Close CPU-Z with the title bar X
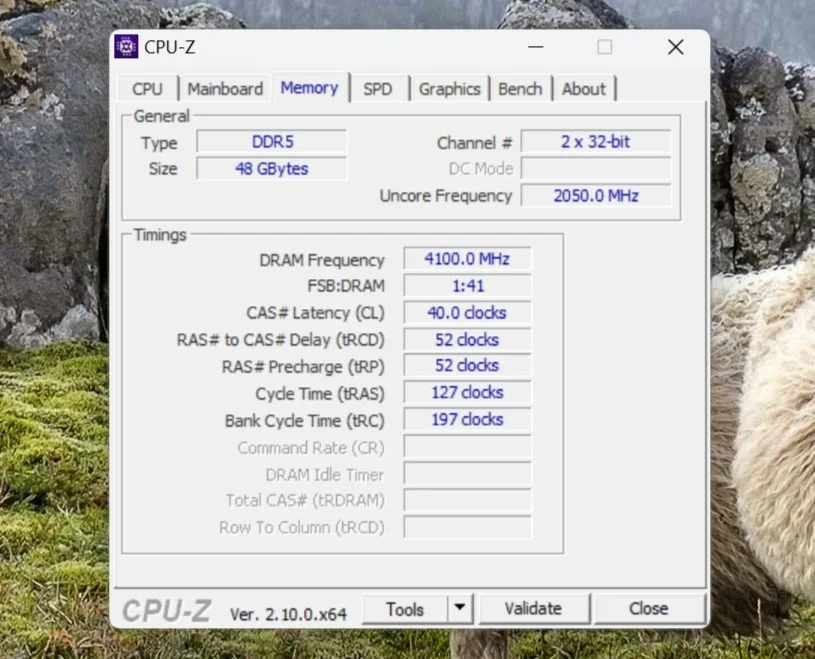Screen dimensions: 815x659 (x=676, y=47)
